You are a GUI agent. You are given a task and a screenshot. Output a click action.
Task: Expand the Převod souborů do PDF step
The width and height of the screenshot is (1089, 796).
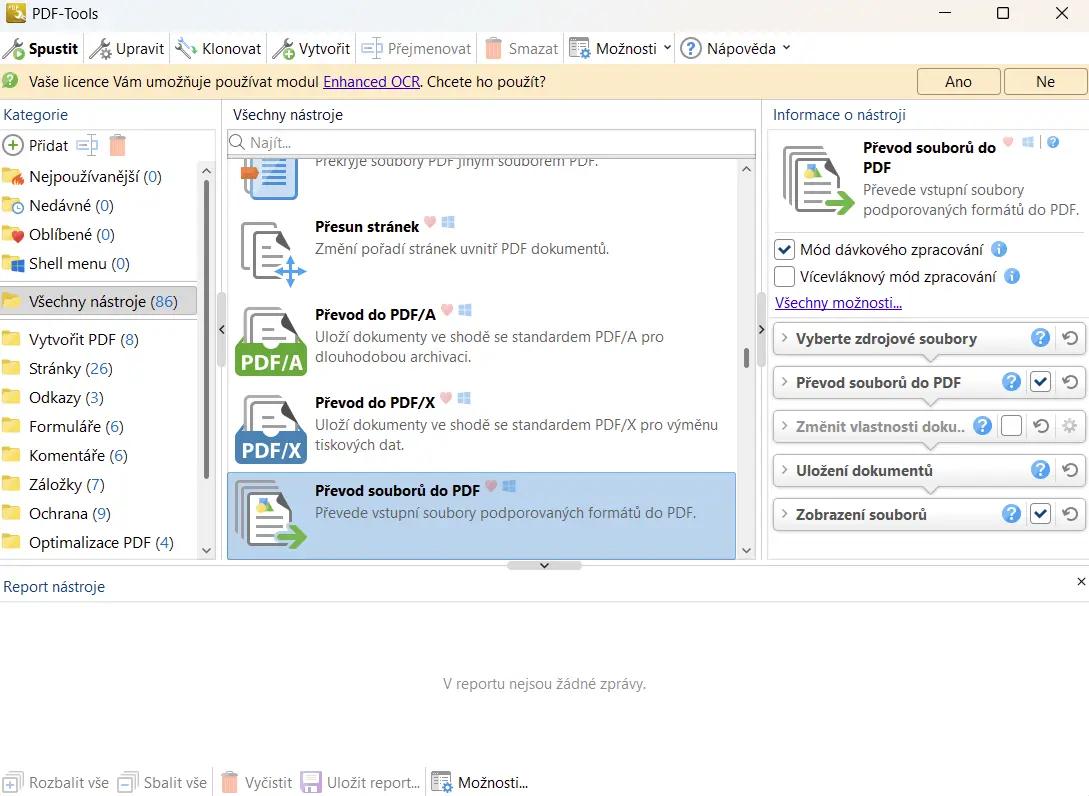784,382
